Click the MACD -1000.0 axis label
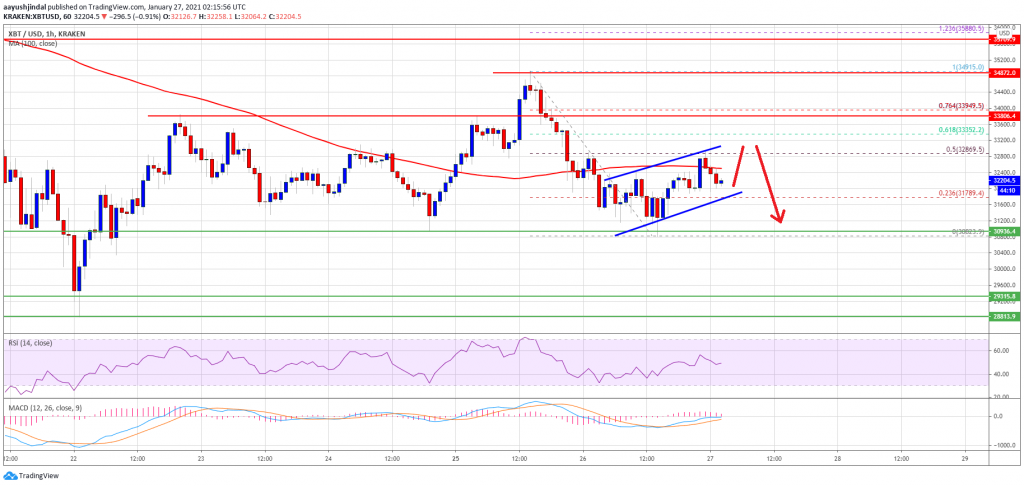1024x486 pixels. 1004,445
